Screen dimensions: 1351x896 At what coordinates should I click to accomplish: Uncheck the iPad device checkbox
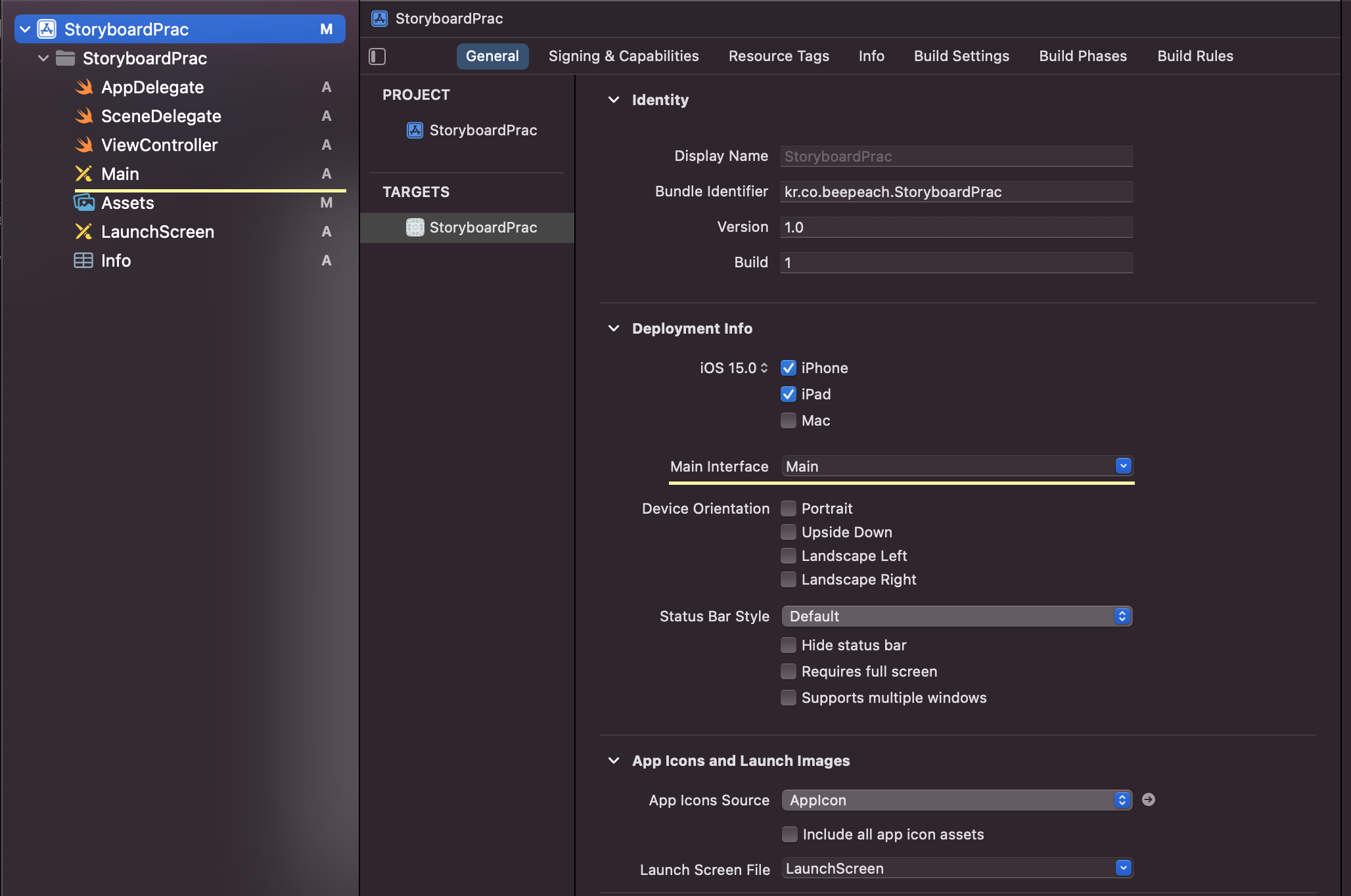click(x=788, y=394)
